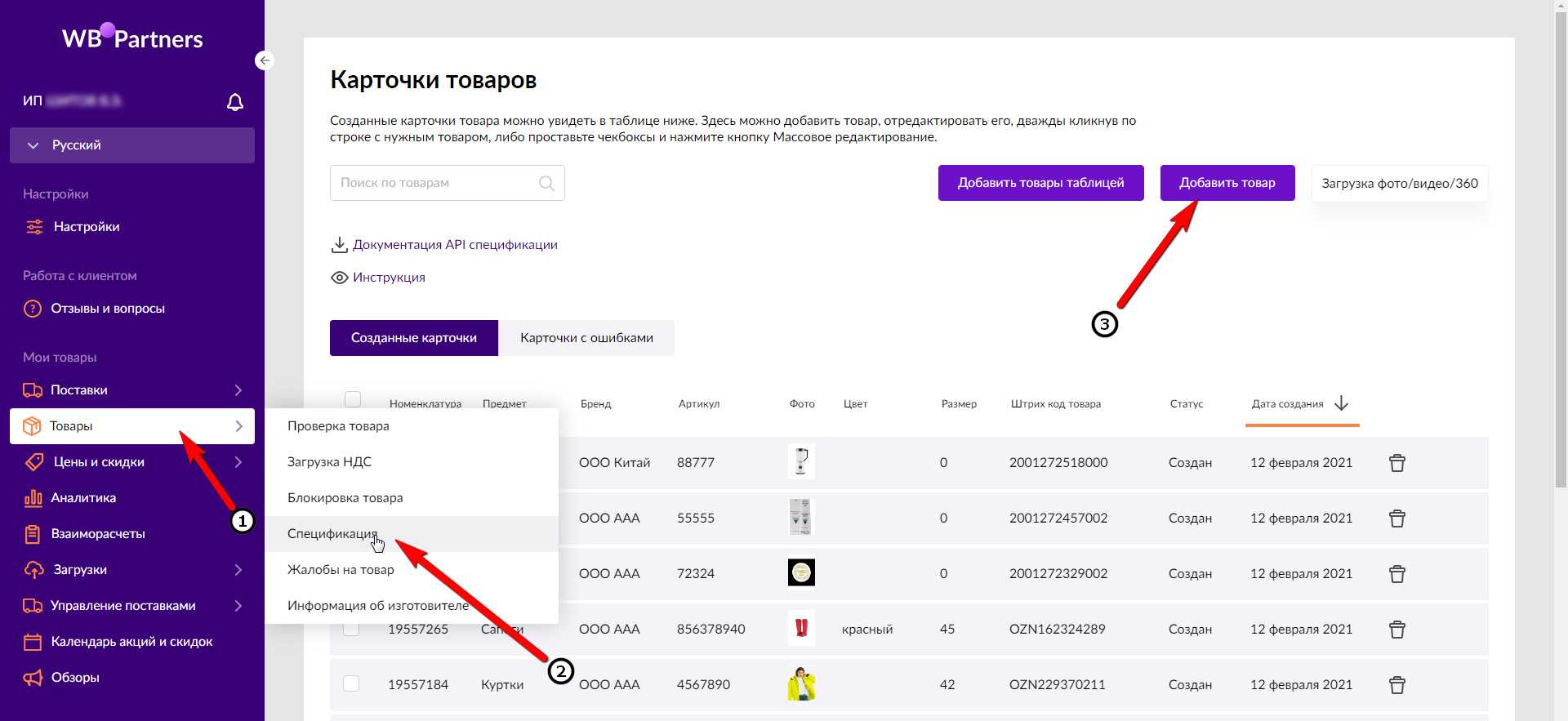1568x721 pixels.
Task: Click Добавить товар button
Action: (1227, 183)
